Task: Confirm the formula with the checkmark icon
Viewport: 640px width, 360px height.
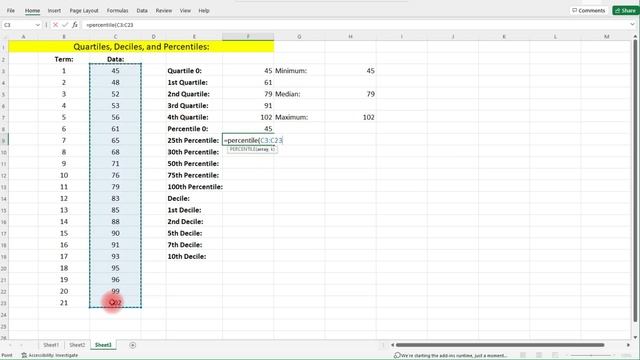Action: (x=65, y=25)
